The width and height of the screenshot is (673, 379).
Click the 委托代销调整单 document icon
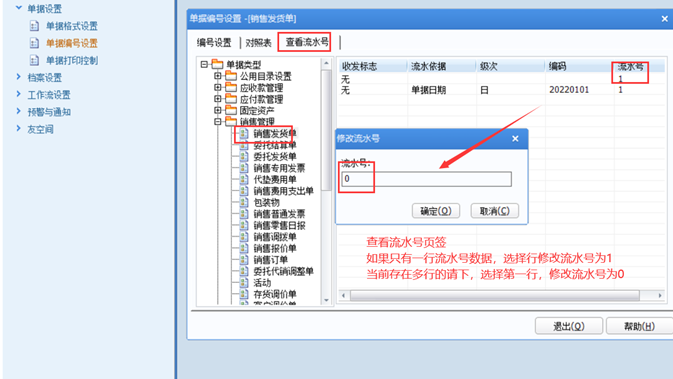tap(244, 271)
